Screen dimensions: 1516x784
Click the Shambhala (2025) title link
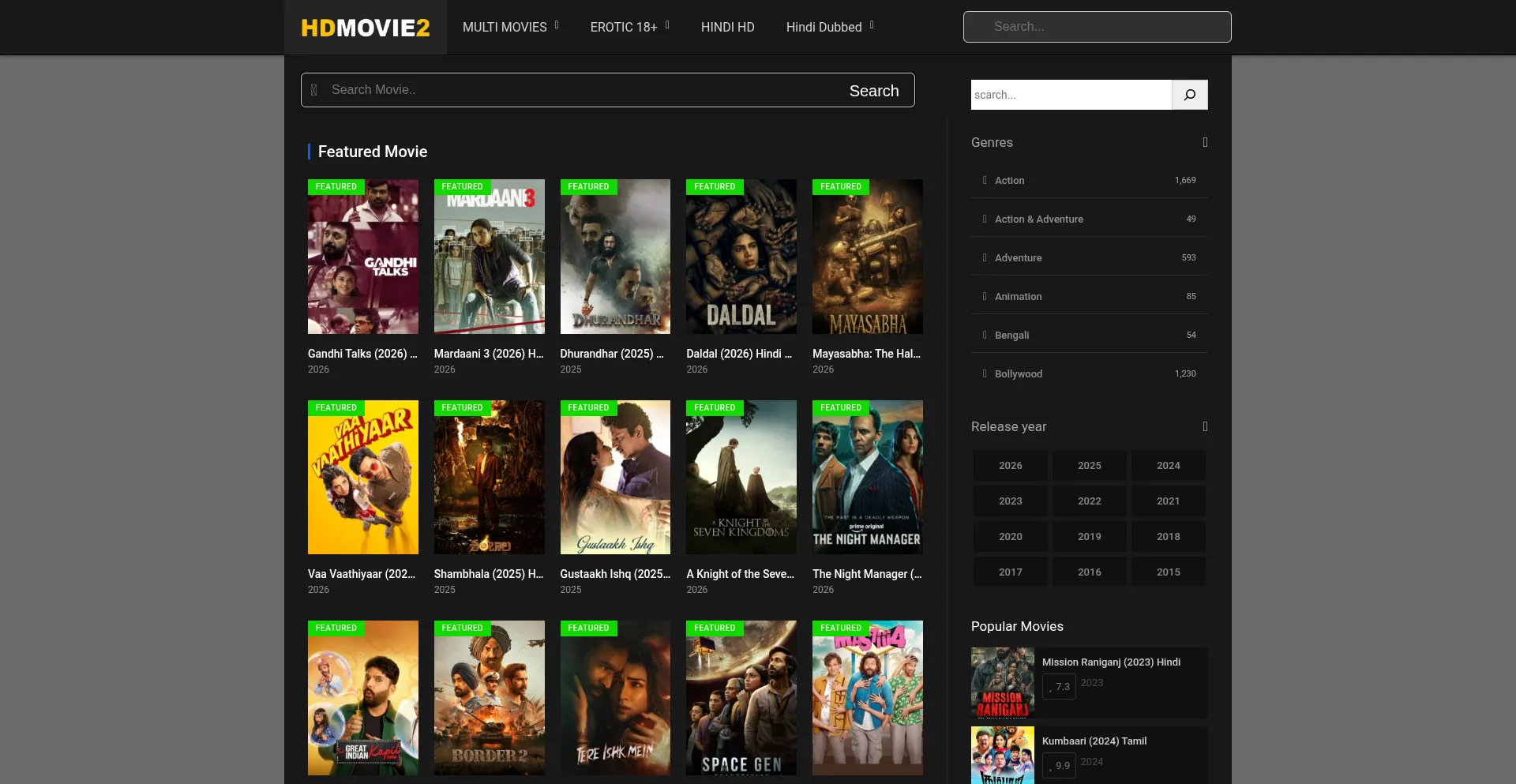(489, 574)
